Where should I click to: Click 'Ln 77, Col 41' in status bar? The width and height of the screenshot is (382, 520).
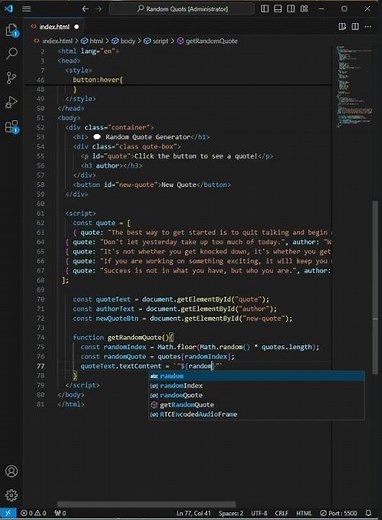[x=193, y=513]
